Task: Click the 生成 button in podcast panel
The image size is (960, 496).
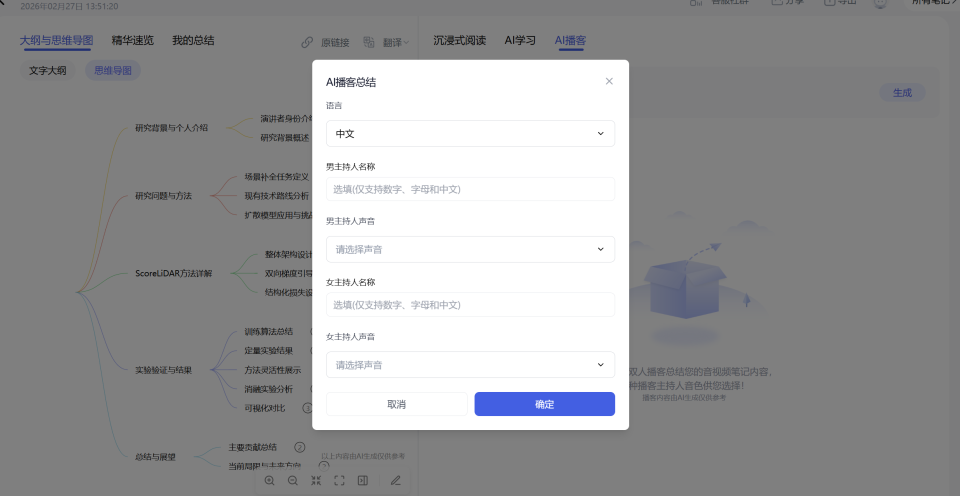Action: (x=902, y=92)
